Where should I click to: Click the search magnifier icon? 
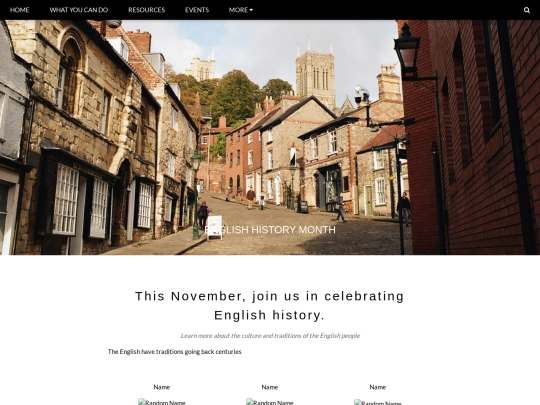tap(527, 10)
